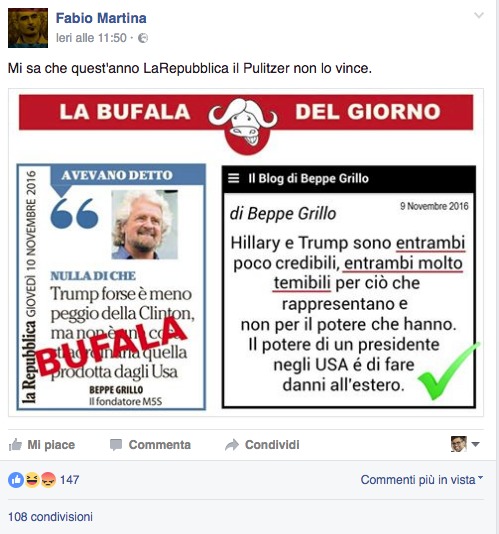Expand 'Commenti più in vista' sort dropdown
Viewport: 499px width, 534px height.
click(x=422, y=480)
